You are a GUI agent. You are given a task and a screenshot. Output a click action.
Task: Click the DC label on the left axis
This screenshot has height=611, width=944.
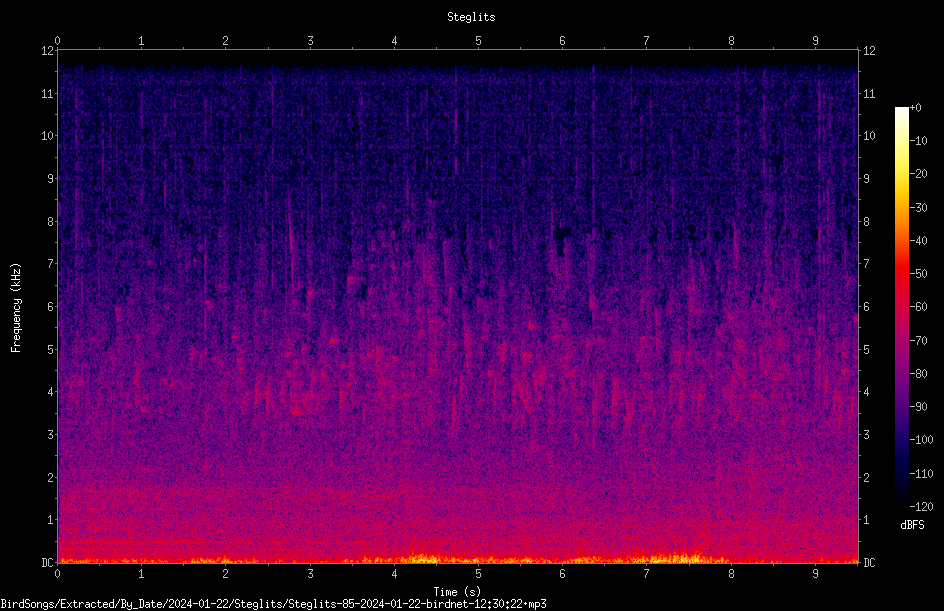47,562
